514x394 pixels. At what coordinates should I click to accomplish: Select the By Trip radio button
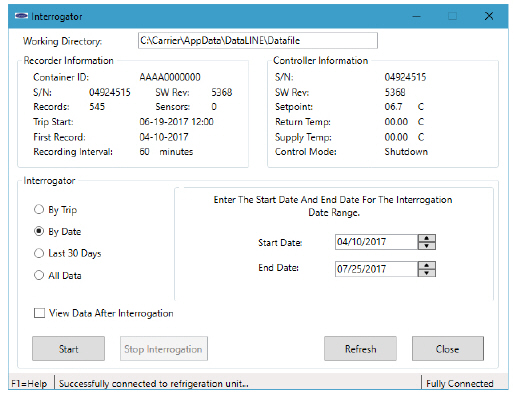pos(39,209)
